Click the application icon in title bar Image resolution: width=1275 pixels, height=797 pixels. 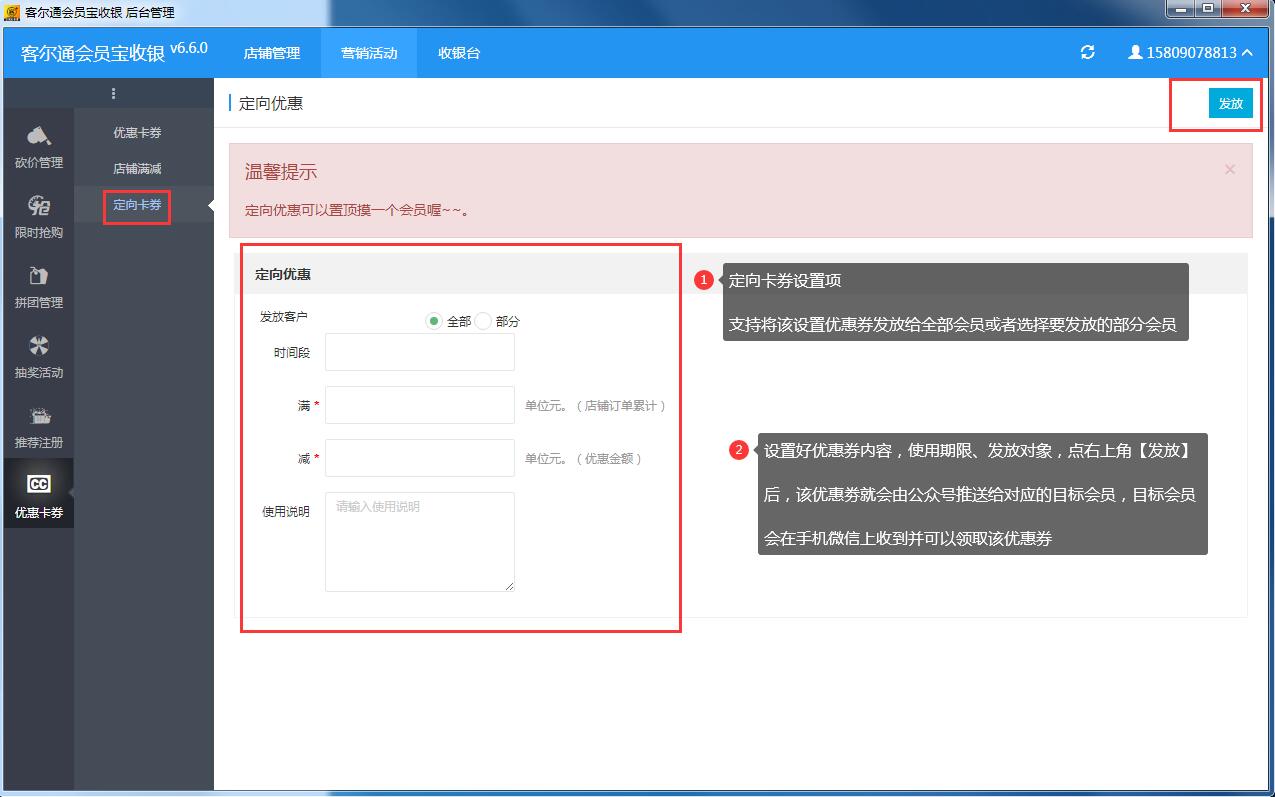(x=12, y=12)
